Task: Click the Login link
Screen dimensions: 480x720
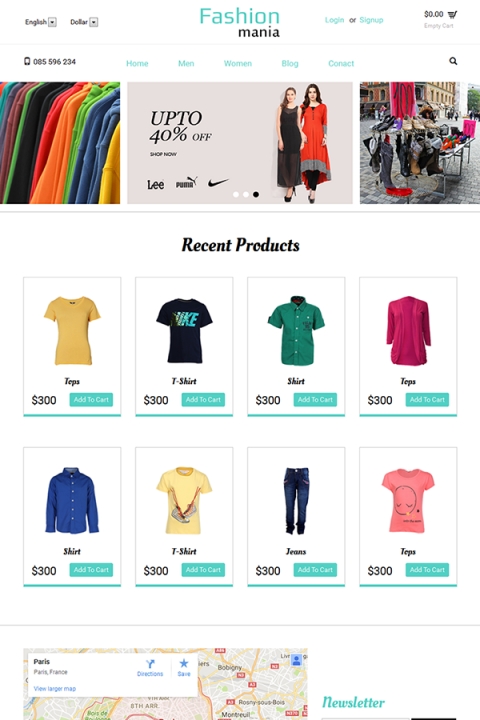Action: (334, 20)
